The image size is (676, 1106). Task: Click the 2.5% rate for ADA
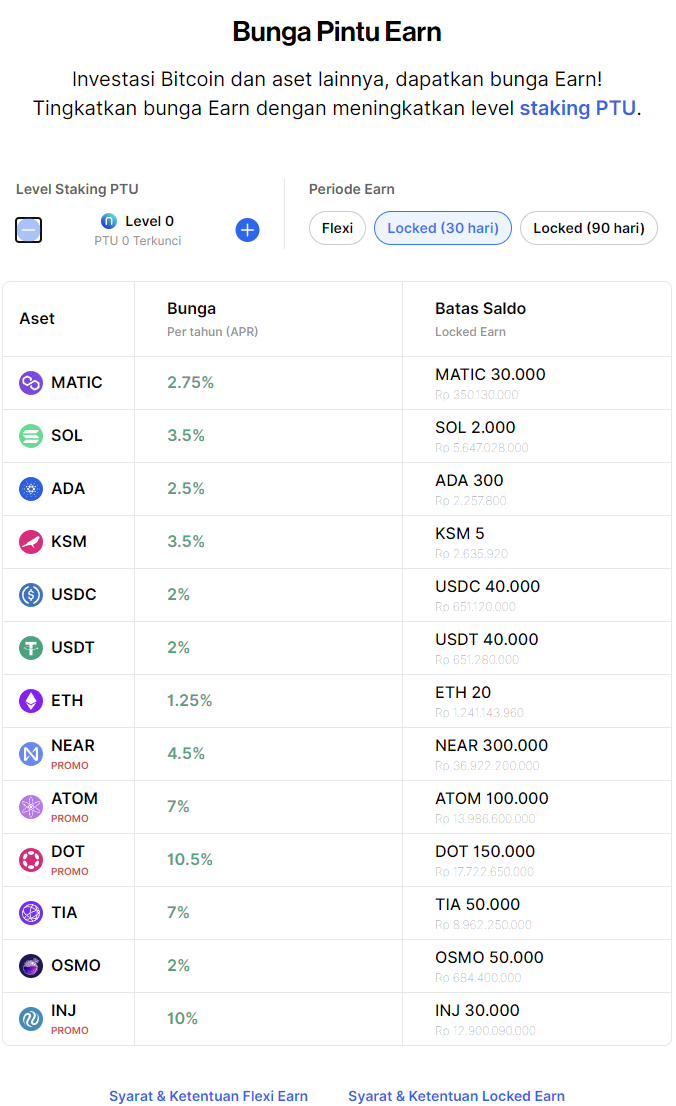coord(186,489)
